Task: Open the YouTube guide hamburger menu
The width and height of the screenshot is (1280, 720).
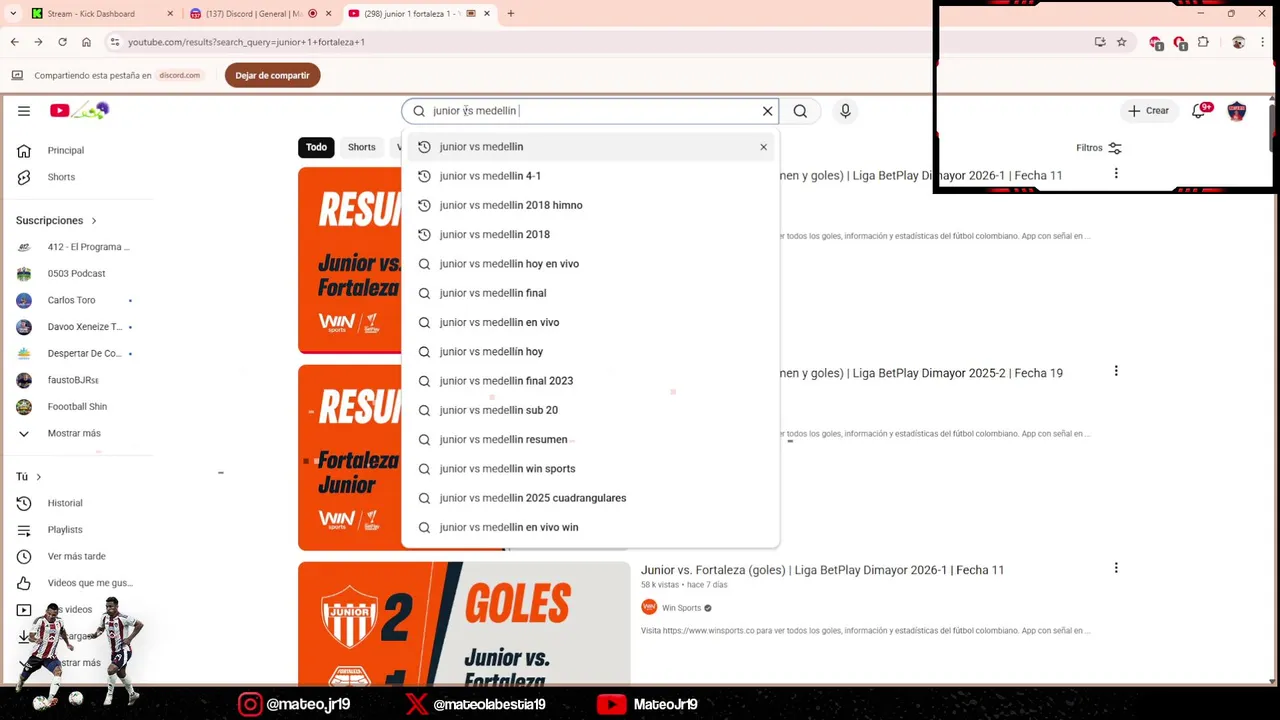Action: point(24,111)
